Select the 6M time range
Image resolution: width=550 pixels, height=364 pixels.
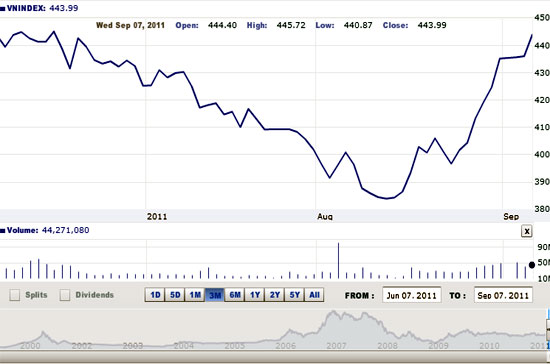[235, 295]
